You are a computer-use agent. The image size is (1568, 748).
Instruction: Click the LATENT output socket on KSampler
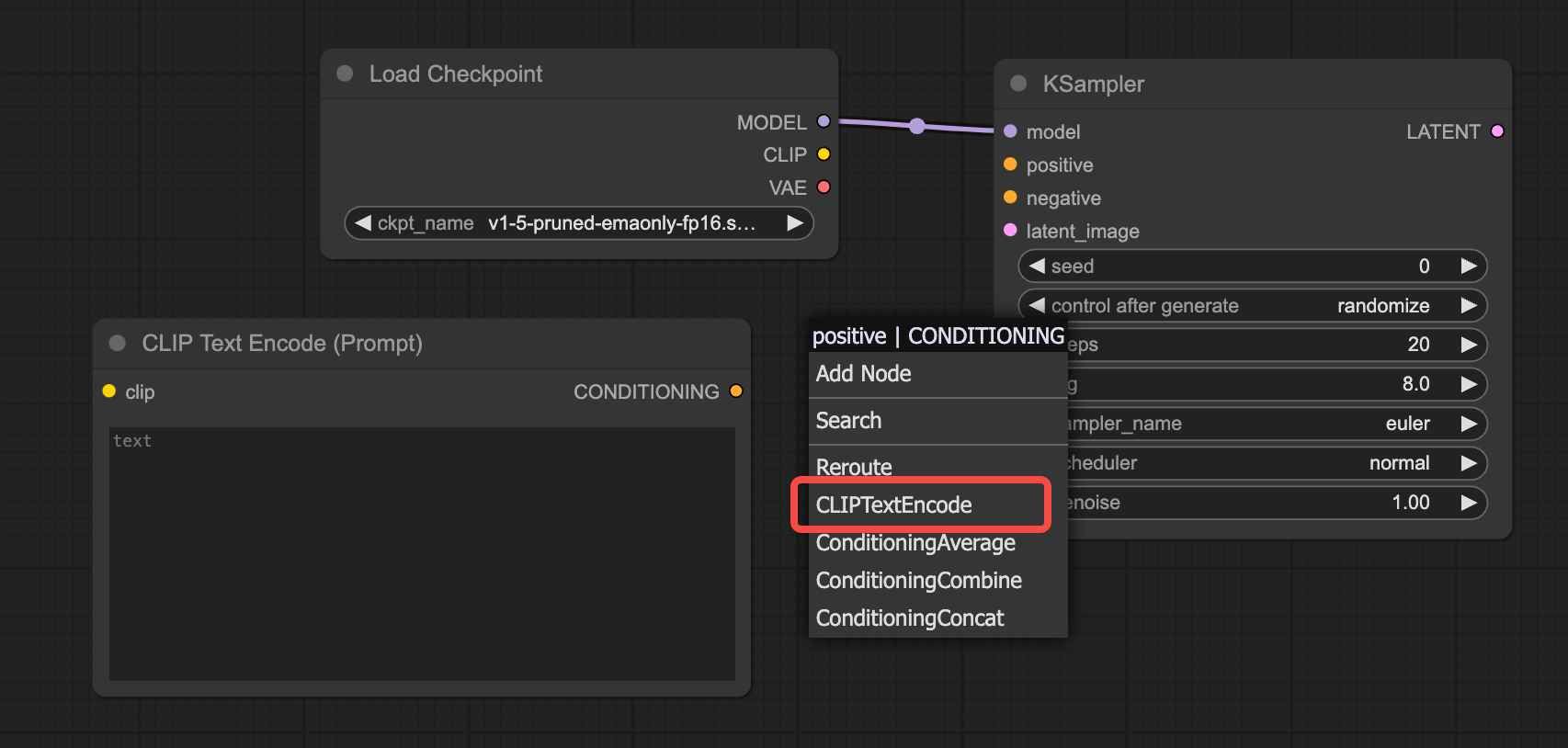pos(1497,131)
